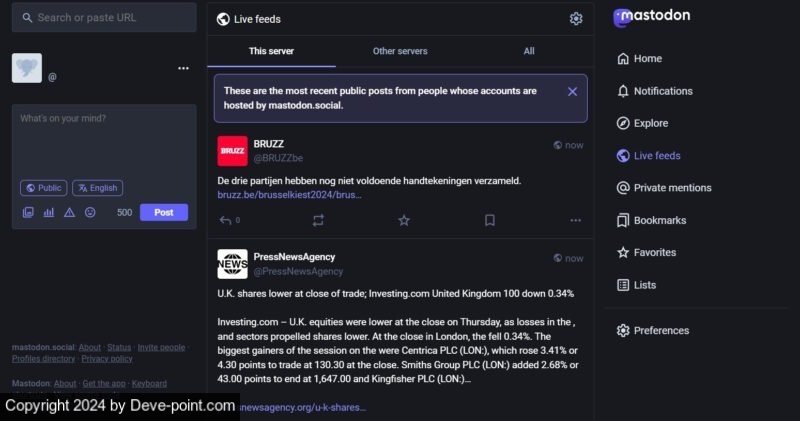Click the reply icon on BRUZZ post
This screenshot has height=421, width=800.
pyautogui.click(x=226, y=220)
